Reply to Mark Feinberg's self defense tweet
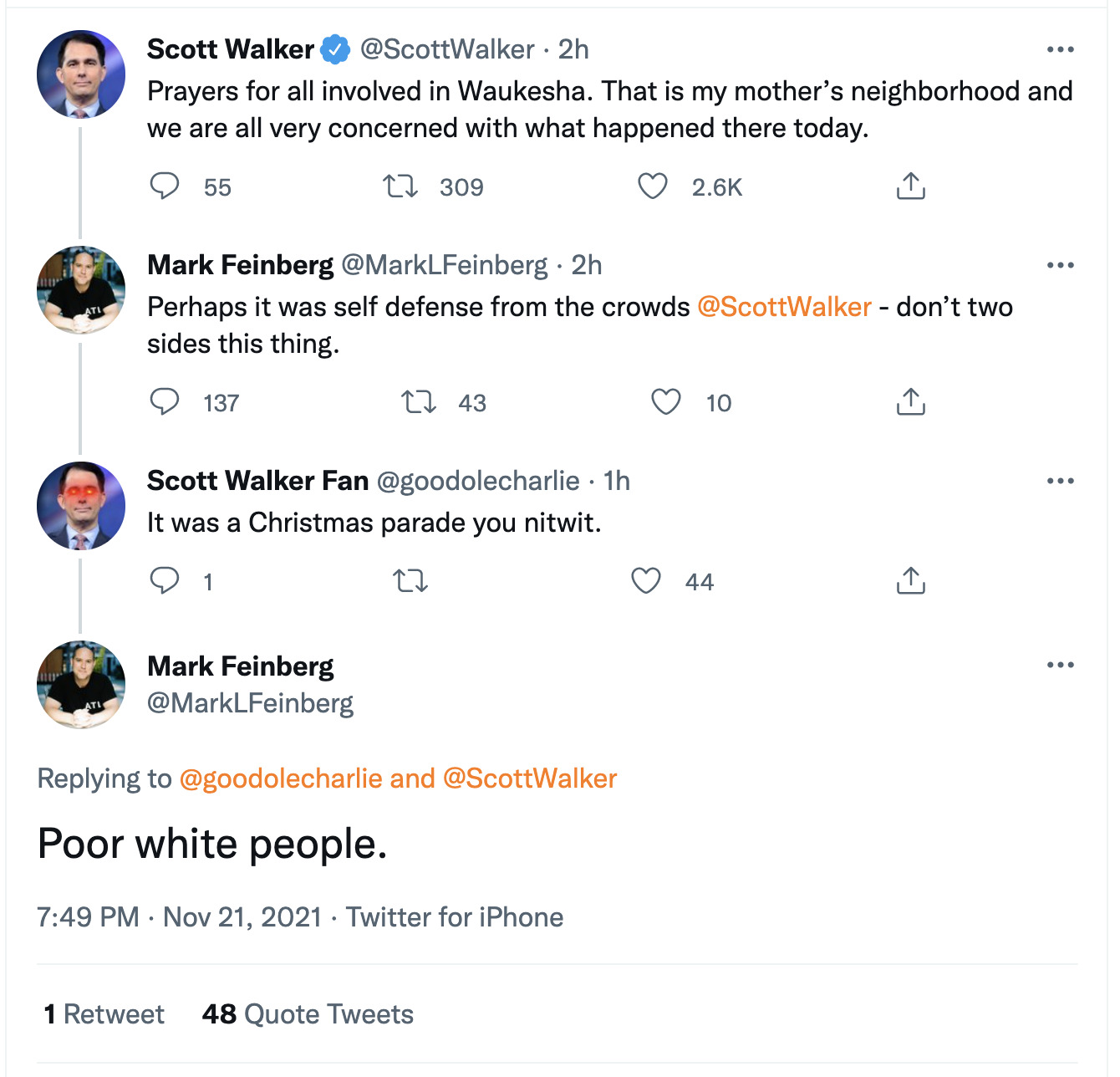Image resolution: width=1120 pixels, height=1077 pixels. click(165, 401)
